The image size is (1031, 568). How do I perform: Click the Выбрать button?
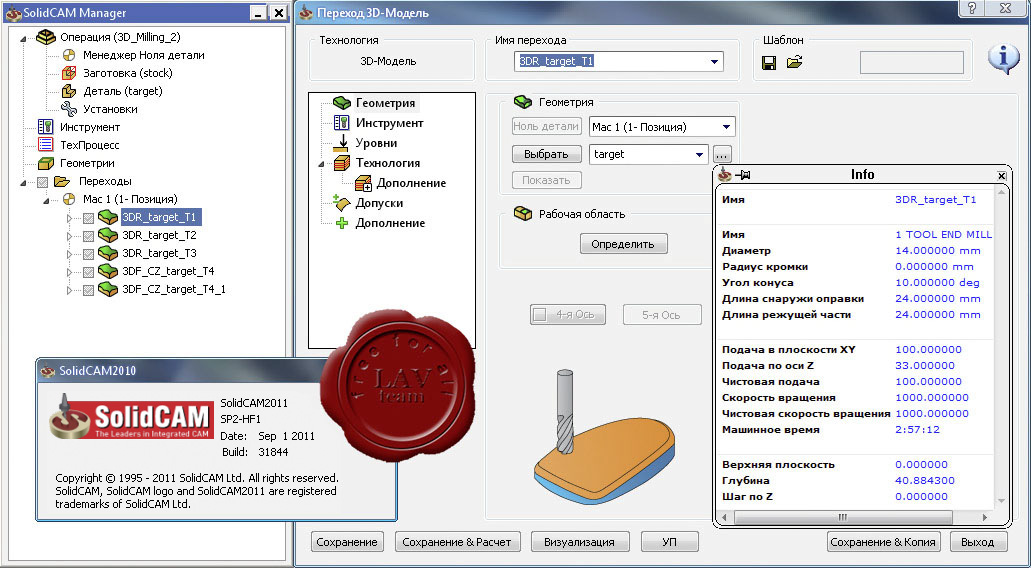pyautogui.click(x=546, y=154)
